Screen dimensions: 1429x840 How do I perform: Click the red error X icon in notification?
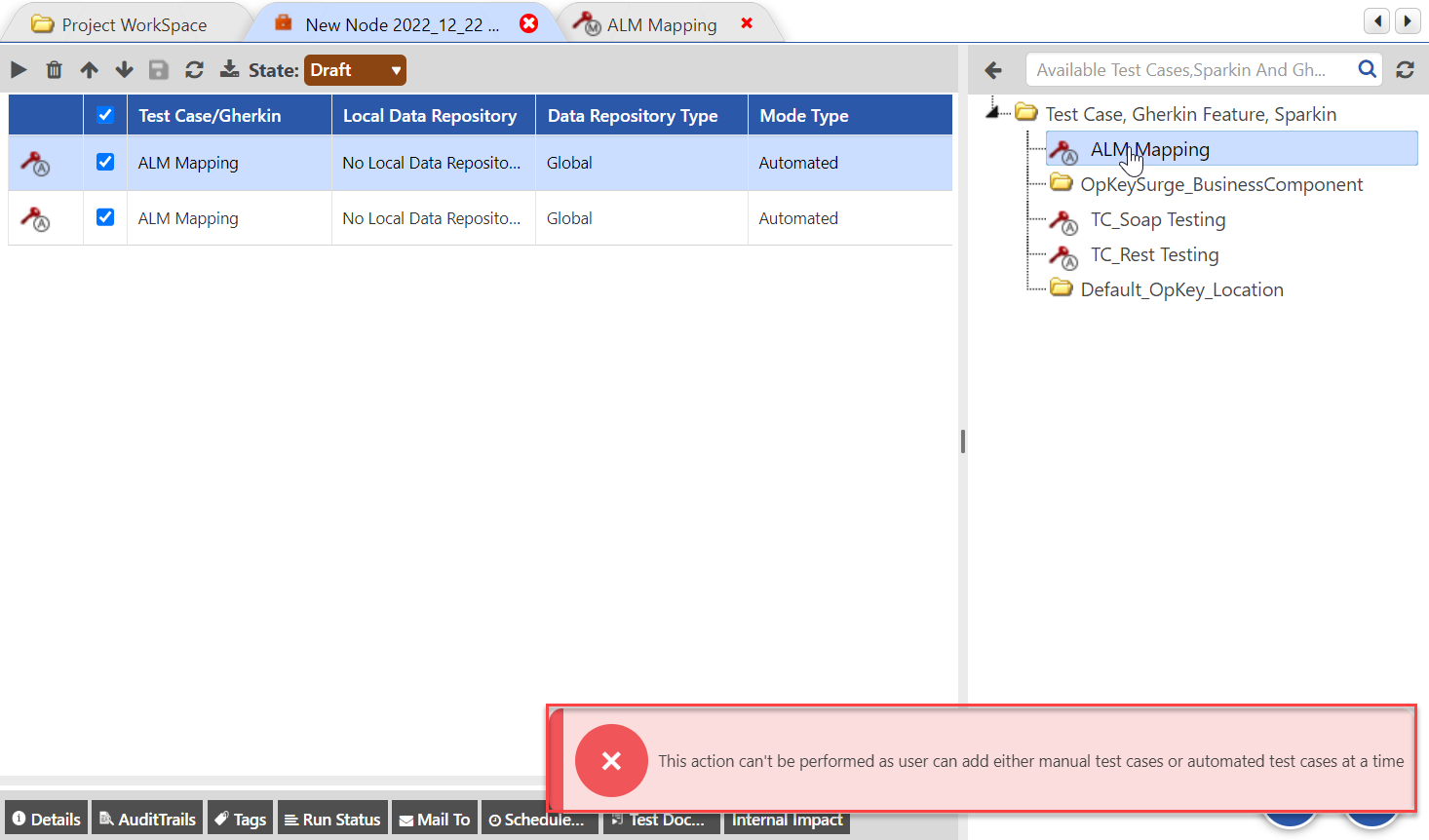pyautogui.click(x=611, y=760)
